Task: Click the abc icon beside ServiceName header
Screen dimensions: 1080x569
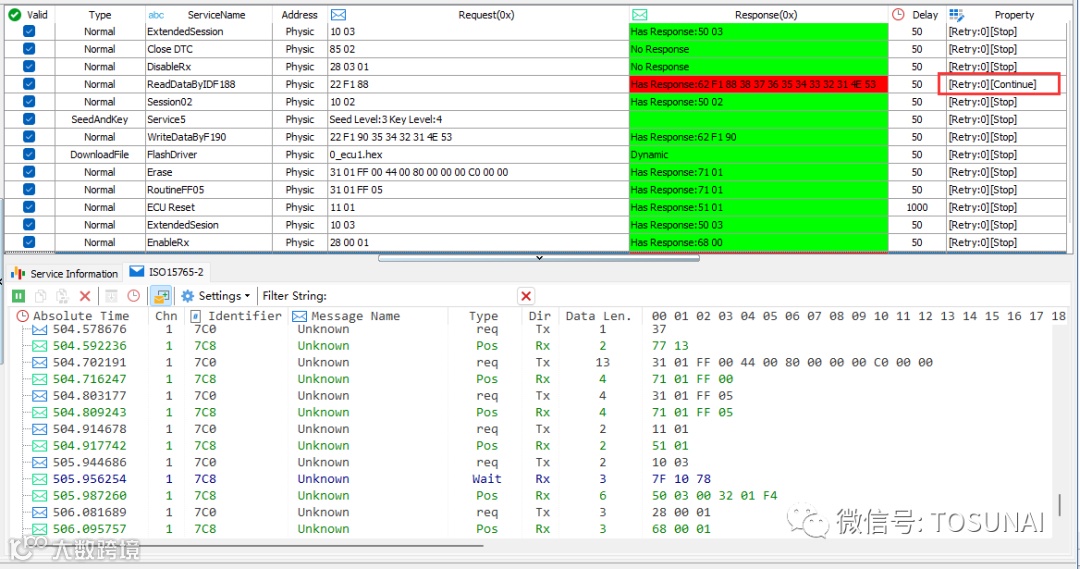Action: click(x=156, y=14)
